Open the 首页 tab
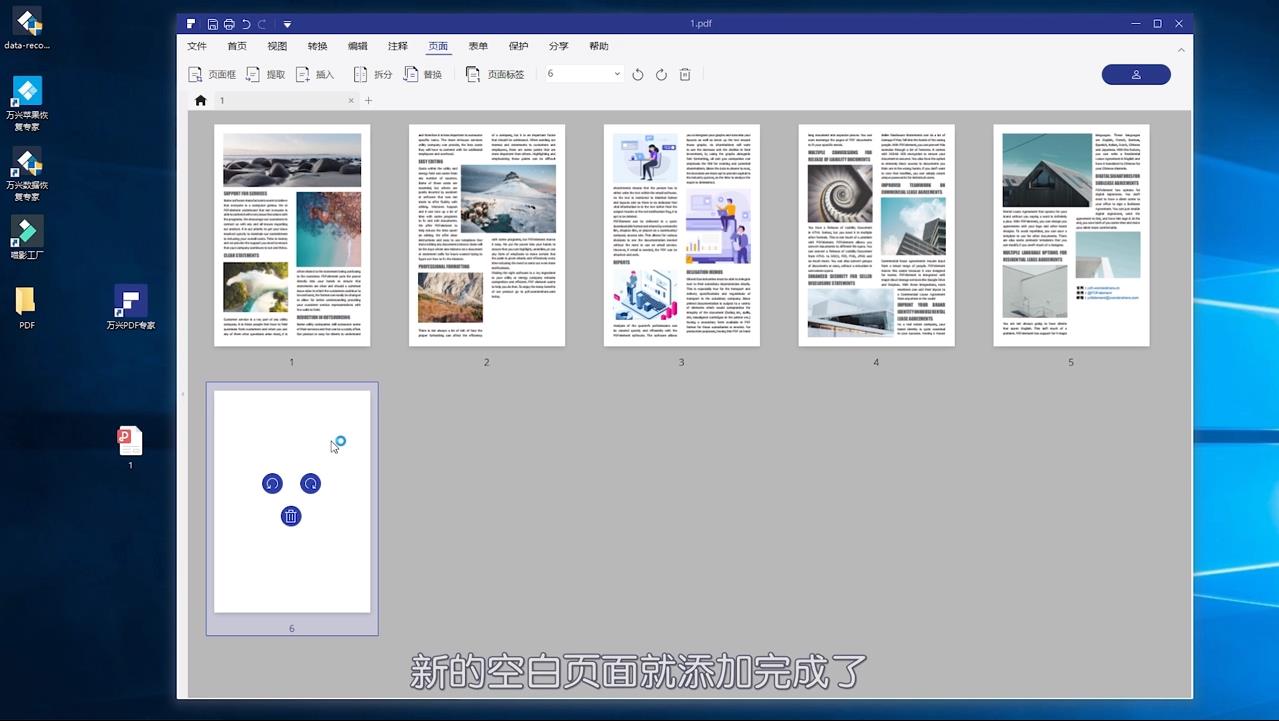Viewport: 1279px width, 721px height. [x=237, y=46]
